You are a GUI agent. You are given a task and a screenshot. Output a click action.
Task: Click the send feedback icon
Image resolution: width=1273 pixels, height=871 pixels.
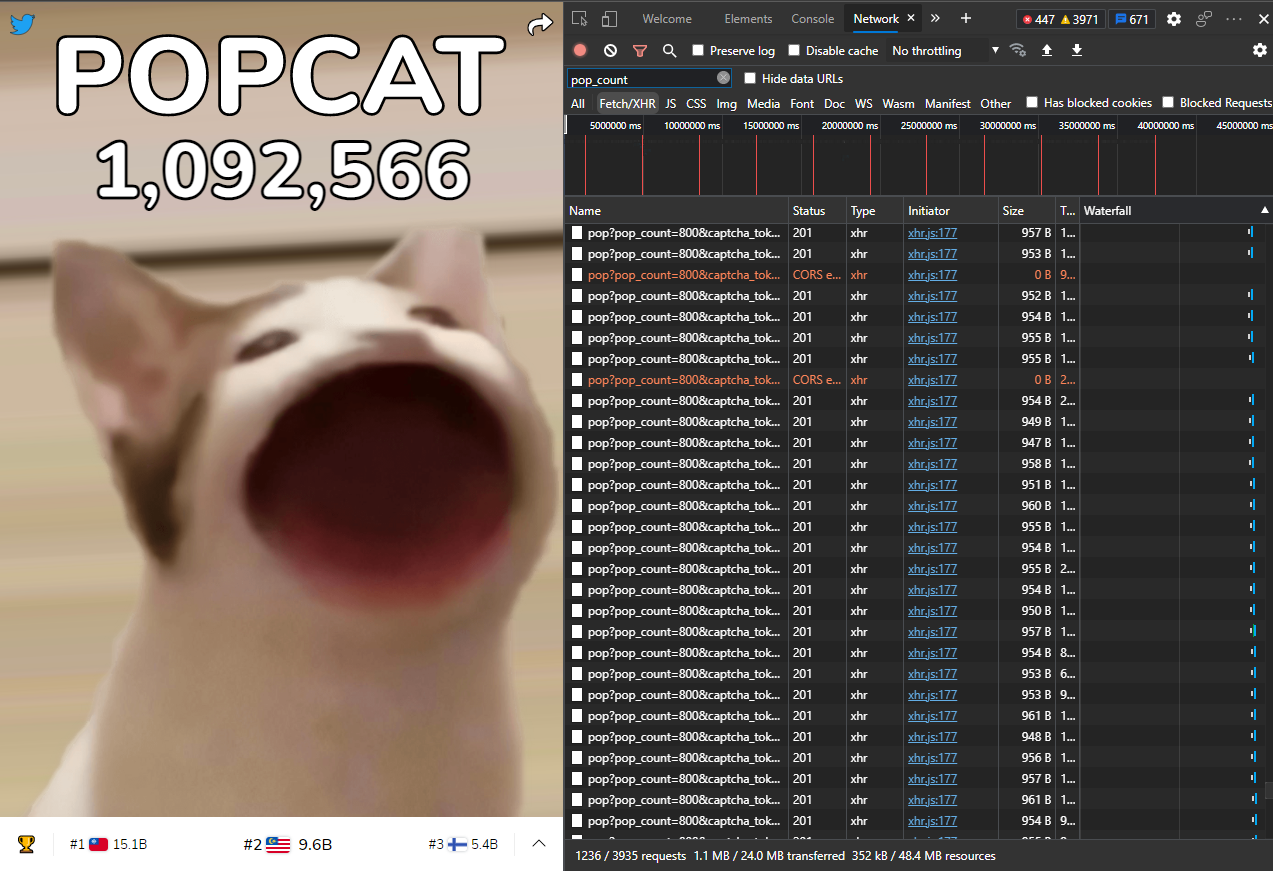click(x=1204, y=19)
